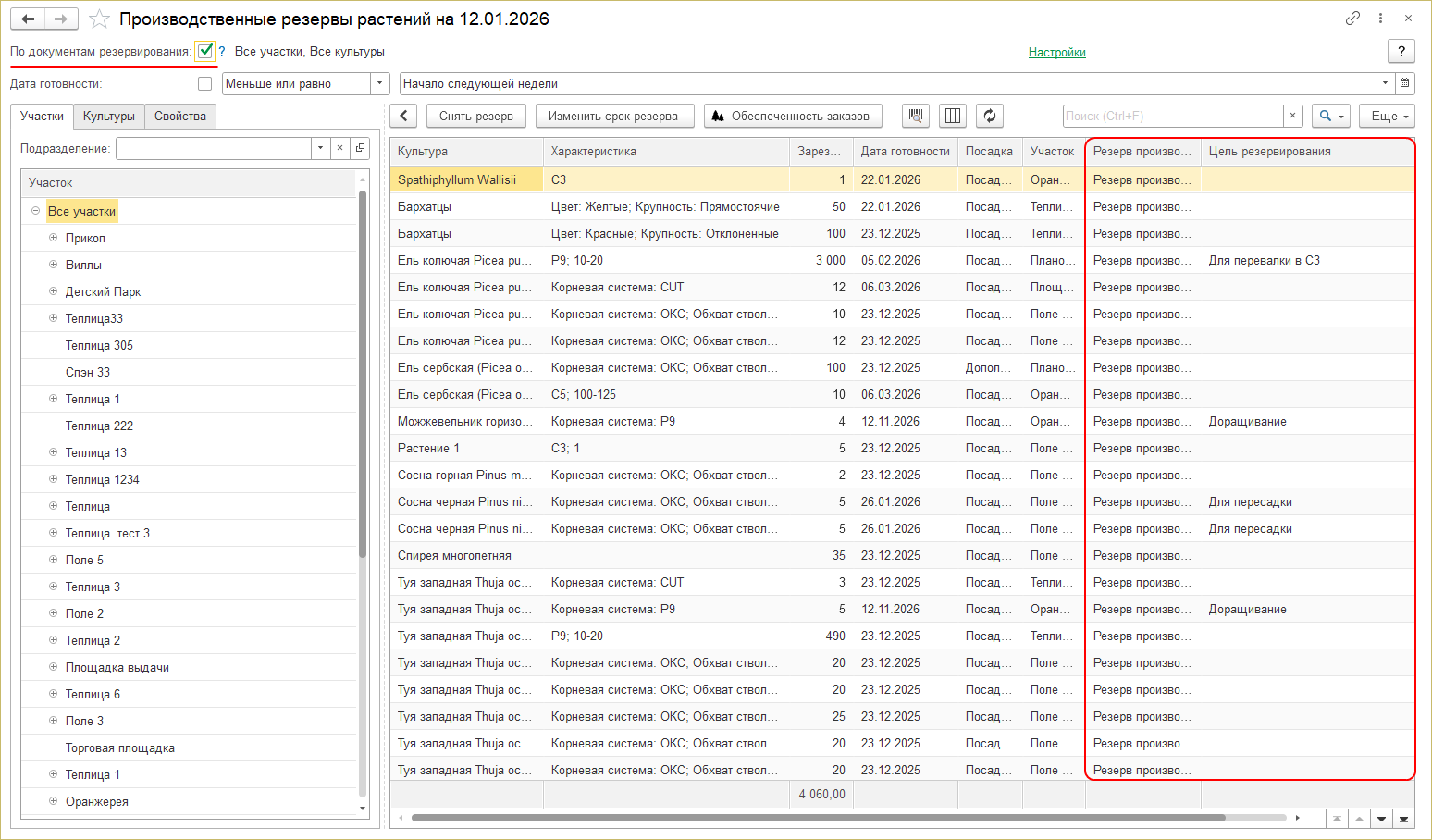
Task: Click the copy link icon at top right
Action: tap(1352, 19)
